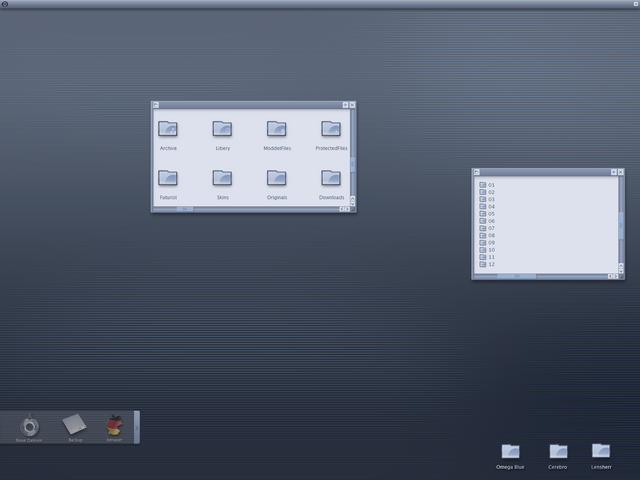Click folder window's horizontal scroll right arrow
Image resolution: width=640 pixels, height=480 pixels.
click(x=347, y=209)
